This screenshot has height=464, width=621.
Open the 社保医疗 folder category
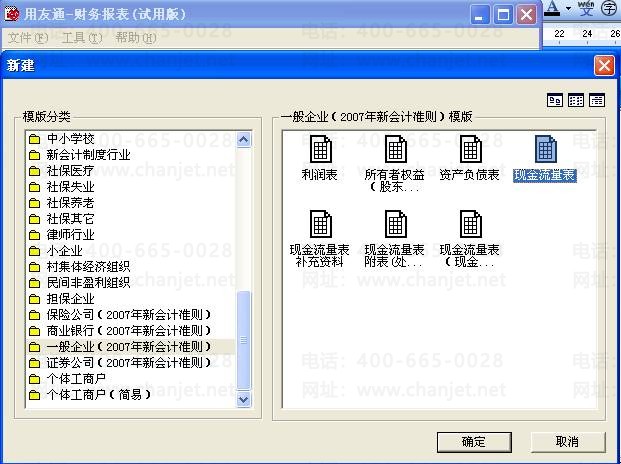pyautogui.click(x=62, y=171)
